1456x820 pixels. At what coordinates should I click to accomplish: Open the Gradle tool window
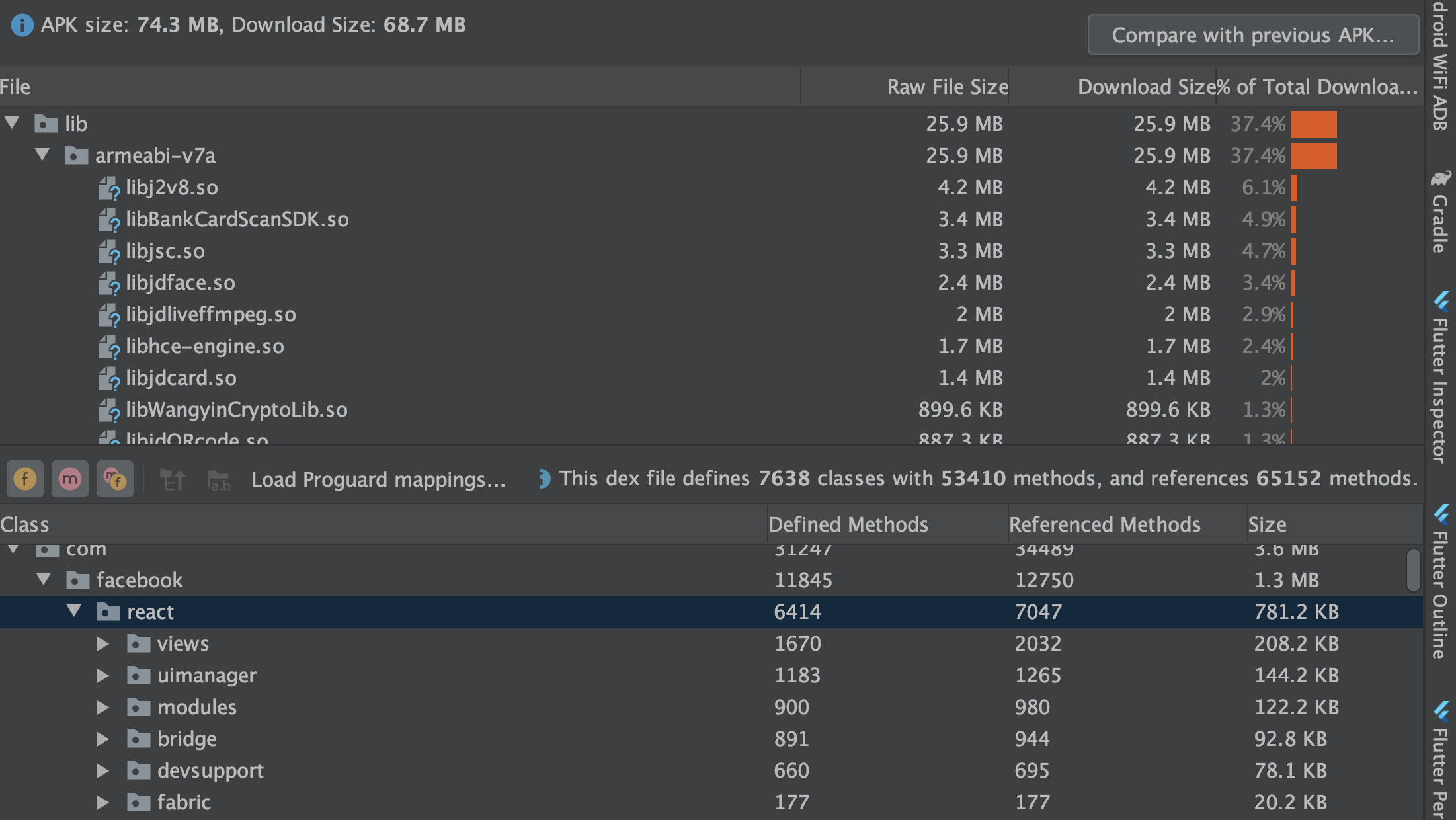pos(1440,212)
